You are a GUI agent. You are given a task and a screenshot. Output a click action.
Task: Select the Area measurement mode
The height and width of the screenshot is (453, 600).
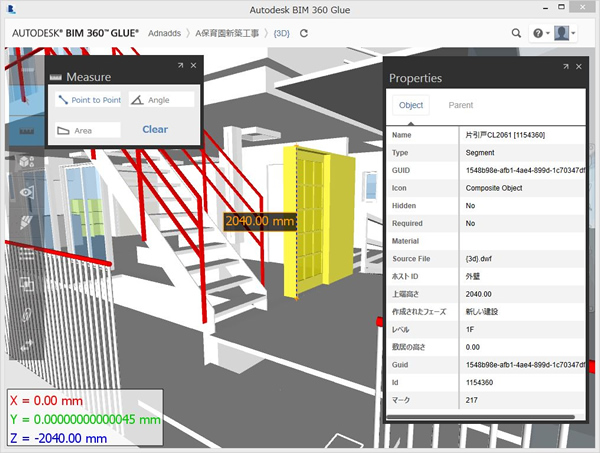pos(88,130)
